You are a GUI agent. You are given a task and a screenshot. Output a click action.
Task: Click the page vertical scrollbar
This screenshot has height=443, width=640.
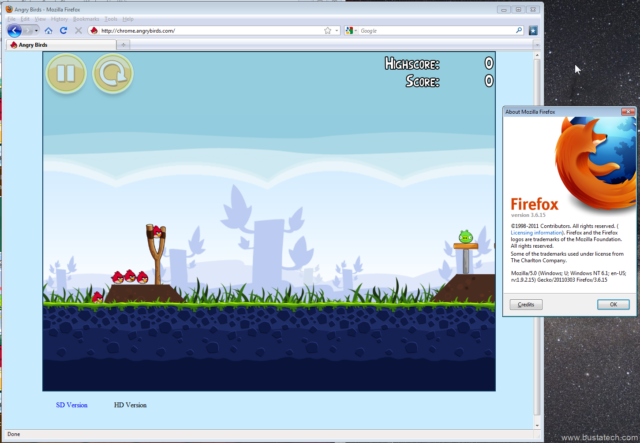click(537, 237)
